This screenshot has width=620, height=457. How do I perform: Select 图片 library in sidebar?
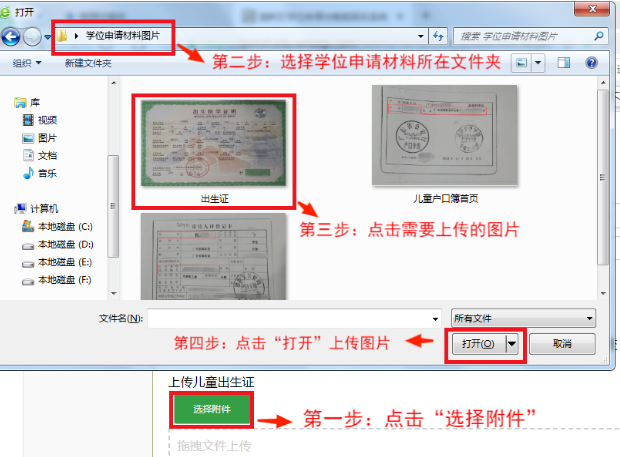pos(46,137)
